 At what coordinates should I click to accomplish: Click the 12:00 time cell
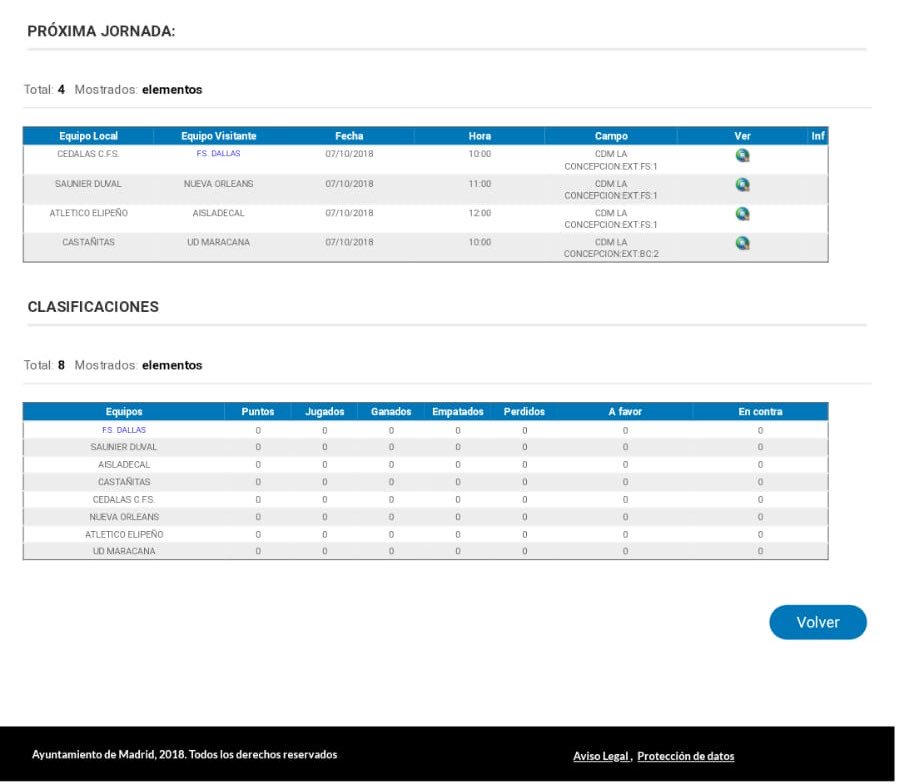coord(480,214)
